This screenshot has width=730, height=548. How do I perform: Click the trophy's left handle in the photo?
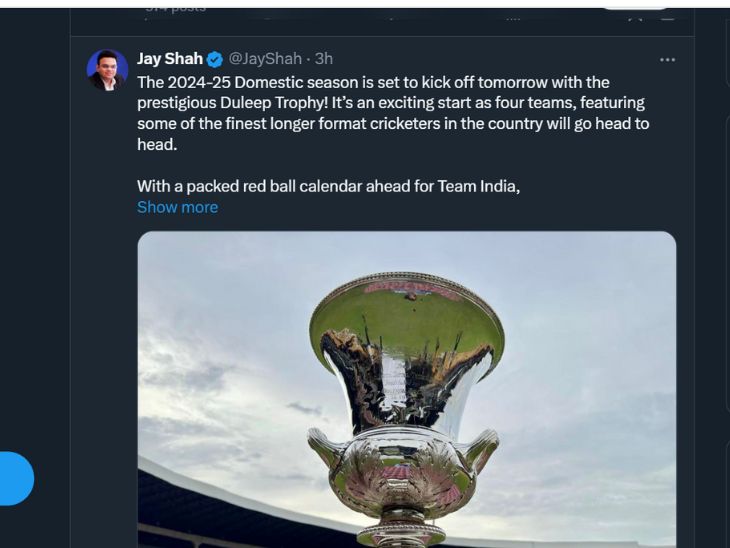(x=327, y=452)
